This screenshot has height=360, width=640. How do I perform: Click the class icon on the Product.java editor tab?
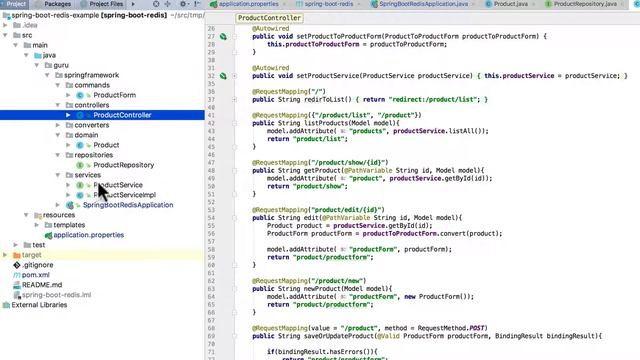click(x=488, y=4)
